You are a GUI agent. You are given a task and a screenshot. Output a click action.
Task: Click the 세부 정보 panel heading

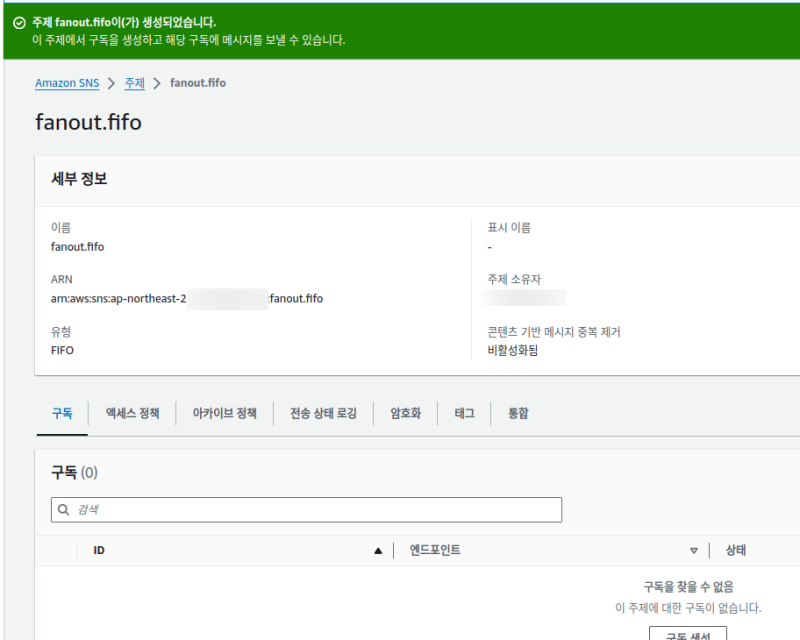point(79,179)
